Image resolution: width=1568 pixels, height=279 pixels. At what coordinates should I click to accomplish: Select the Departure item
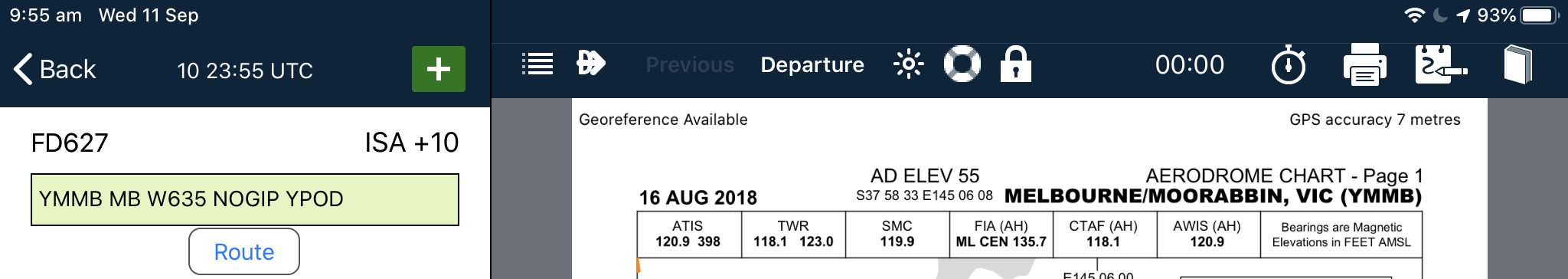(812, 64)
